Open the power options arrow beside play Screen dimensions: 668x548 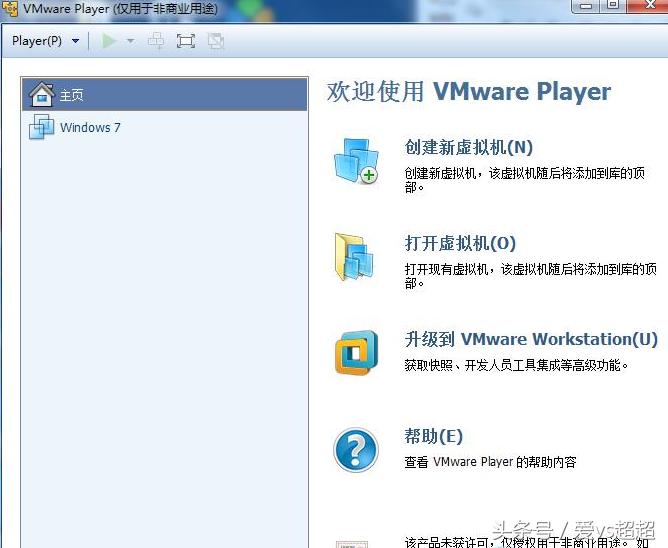tap(130, 41)
